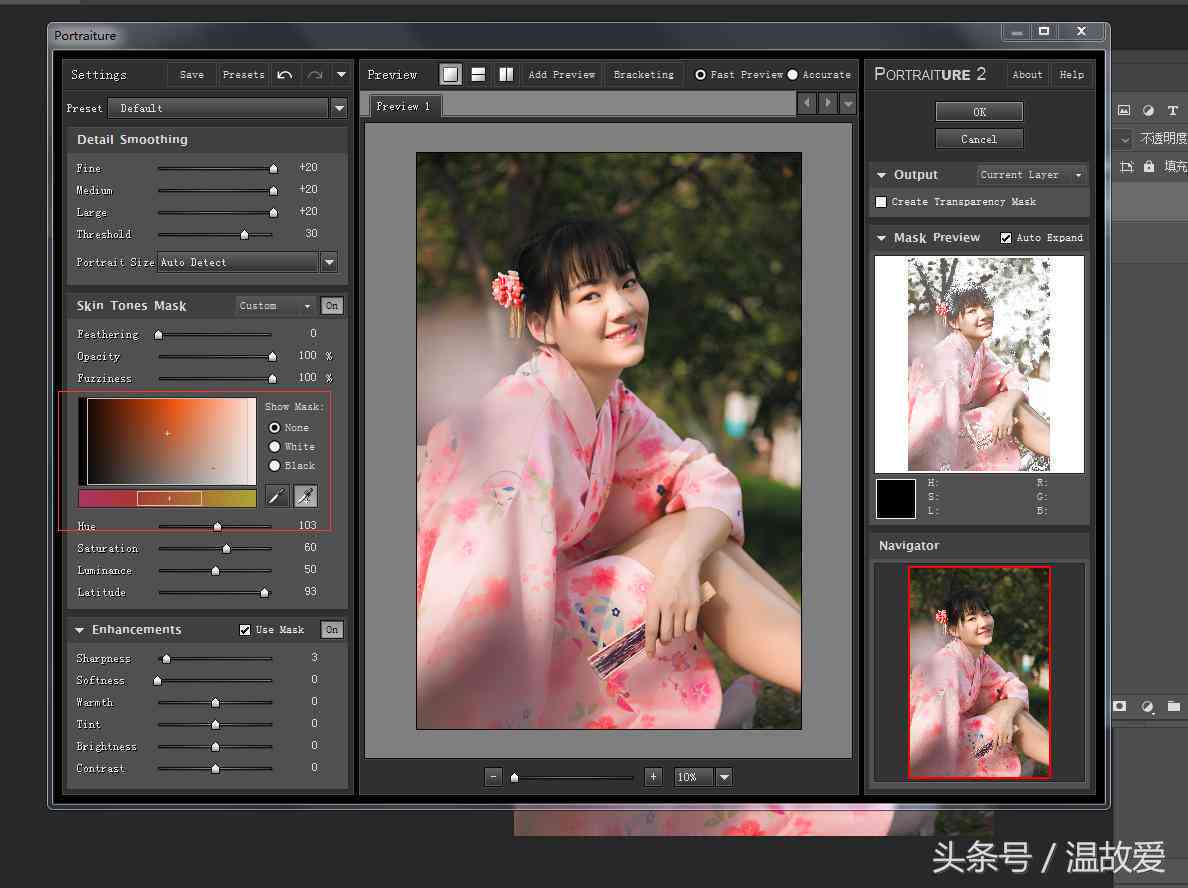Click the Sharpness slider handle

167,659
